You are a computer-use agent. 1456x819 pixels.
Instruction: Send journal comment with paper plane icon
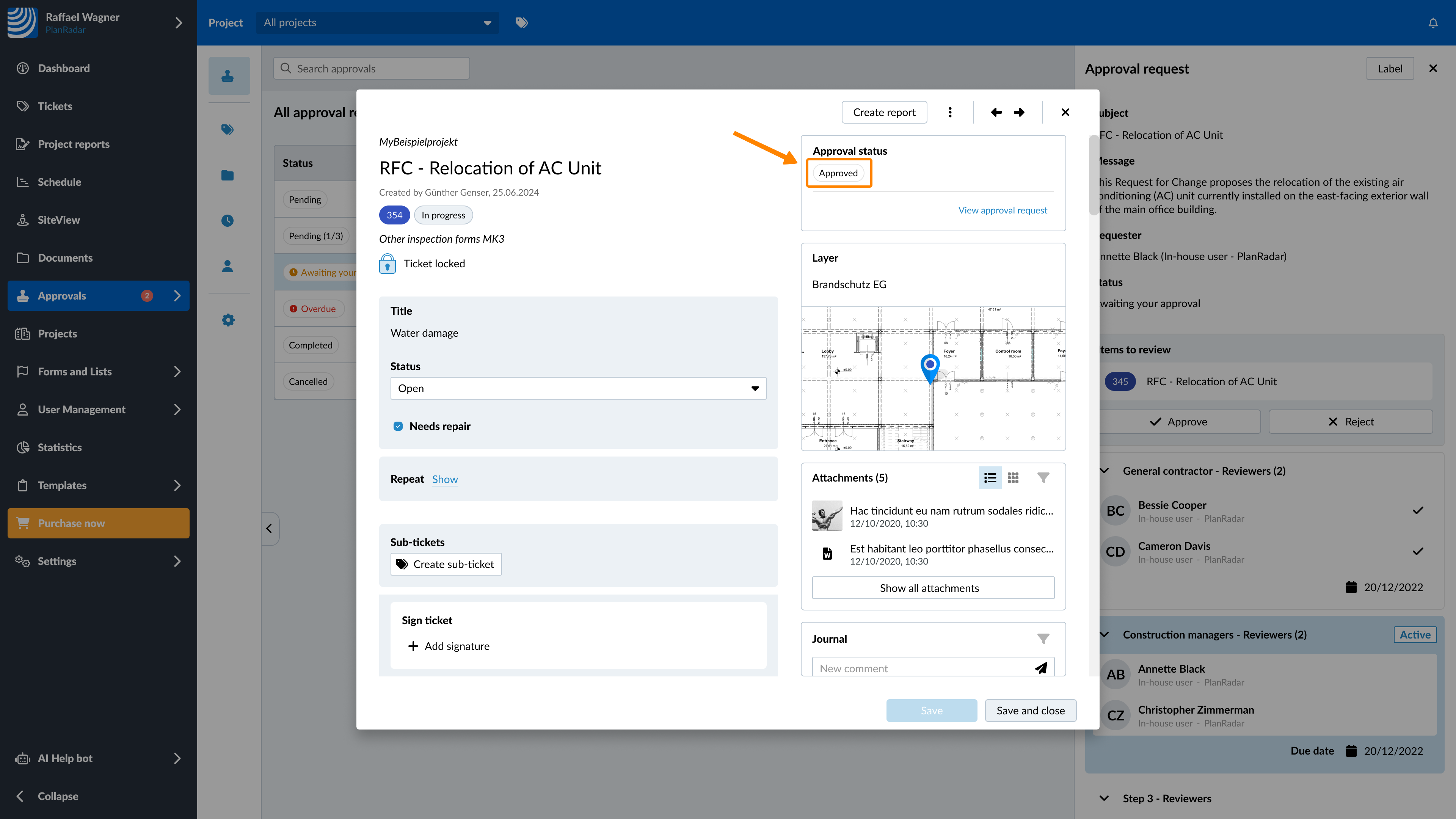(x=1040, y=667)
